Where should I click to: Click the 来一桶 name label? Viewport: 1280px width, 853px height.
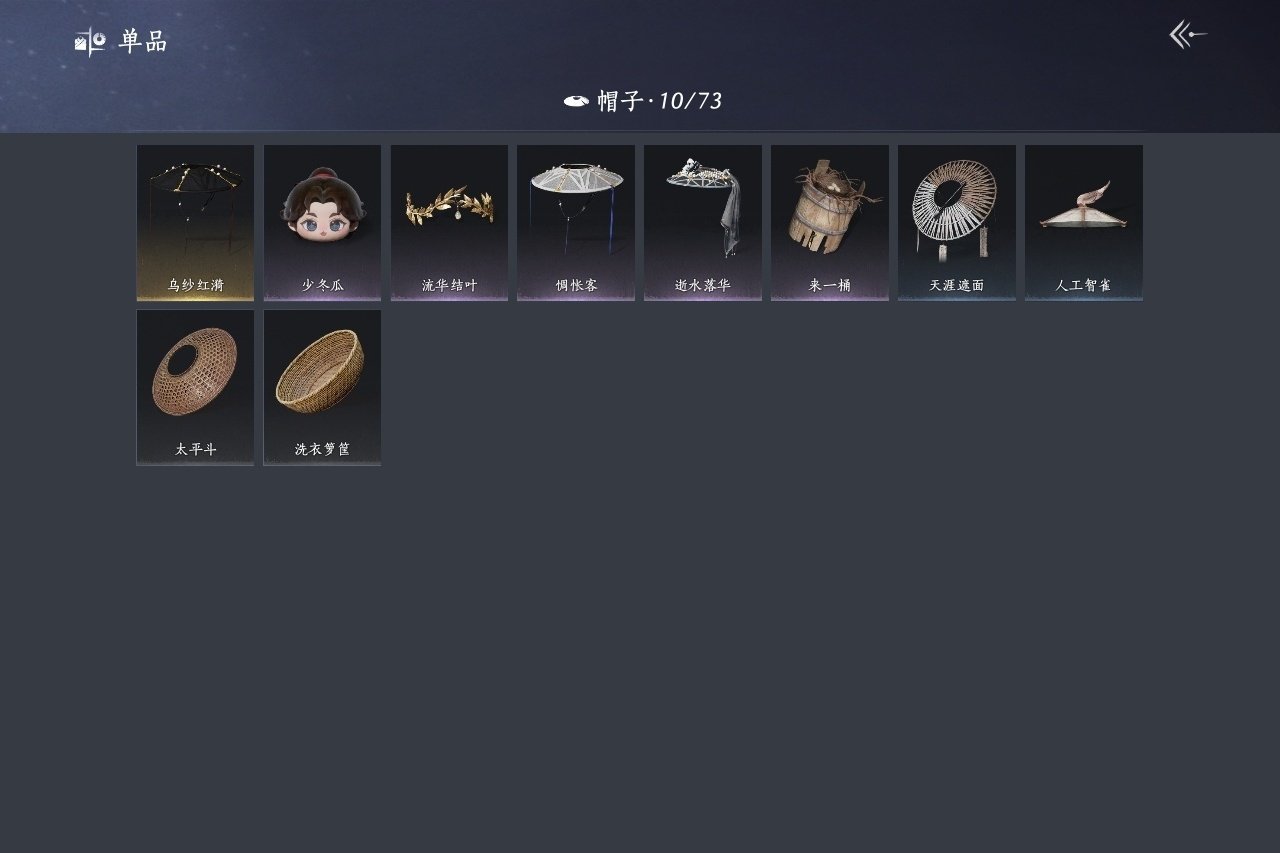tap(830, 285)
